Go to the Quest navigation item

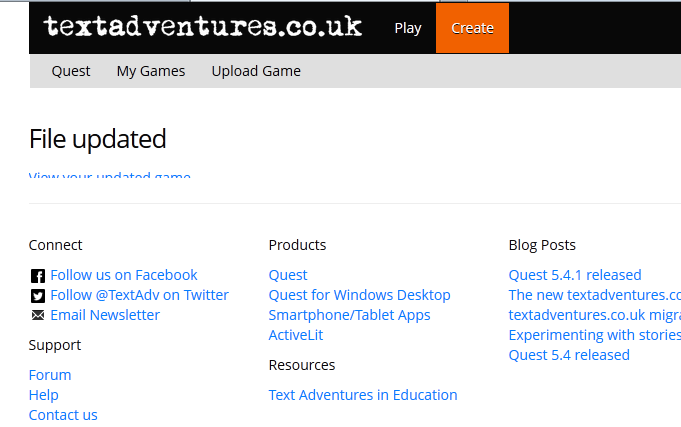point(71,71)
